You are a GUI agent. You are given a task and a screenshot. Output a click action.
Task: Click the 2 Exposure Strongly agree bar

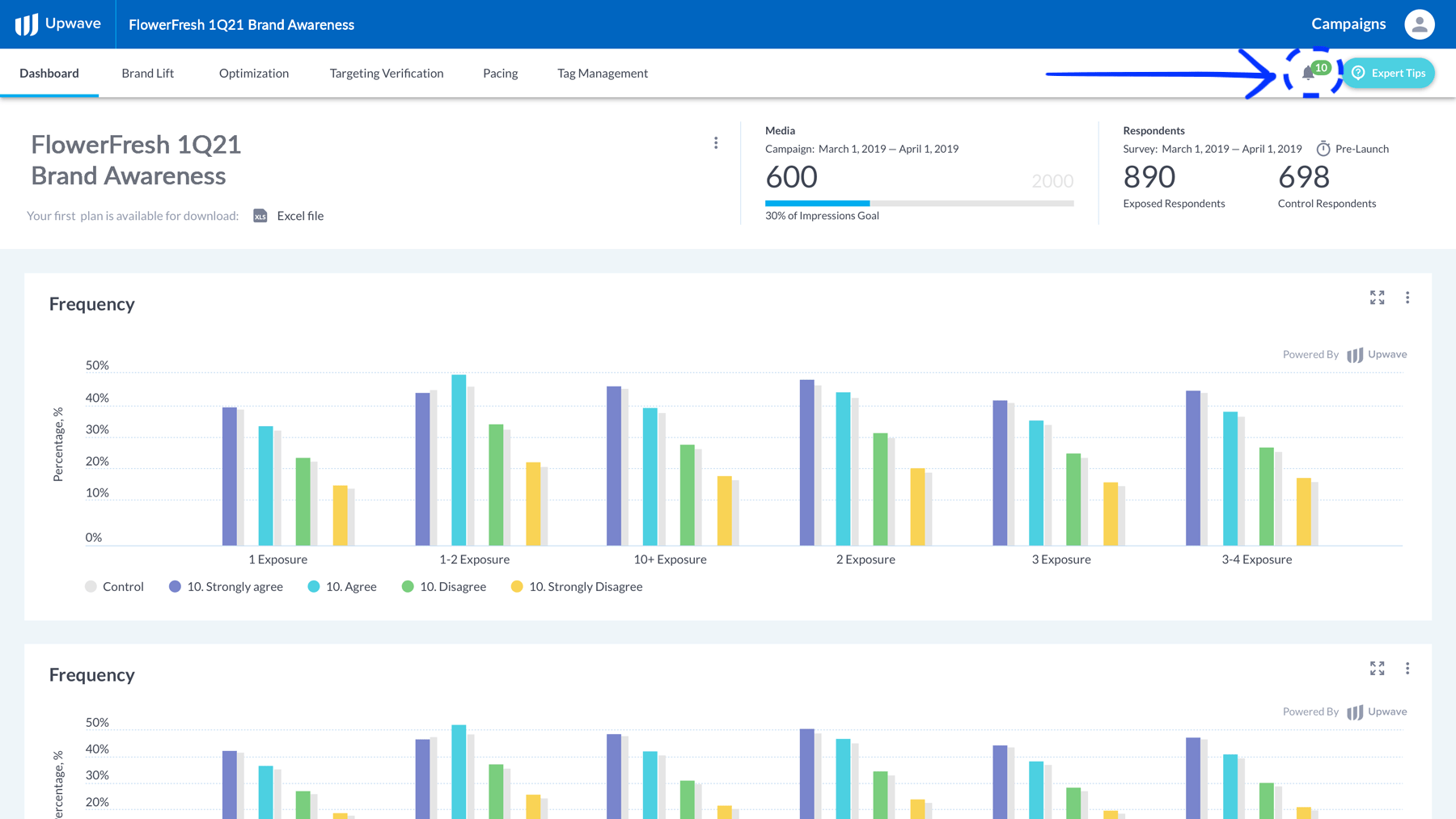click(806, 462)
